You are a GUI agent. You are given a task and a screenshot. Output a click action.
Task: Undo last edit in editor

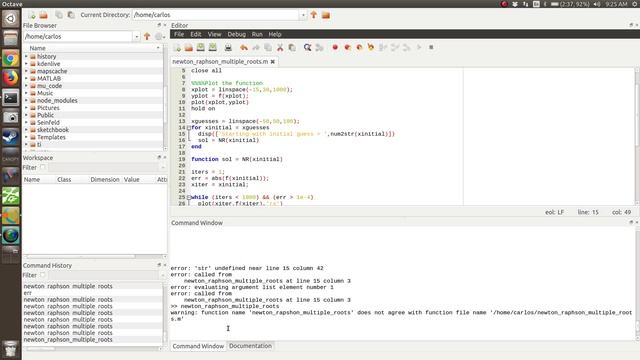point(244,47)
